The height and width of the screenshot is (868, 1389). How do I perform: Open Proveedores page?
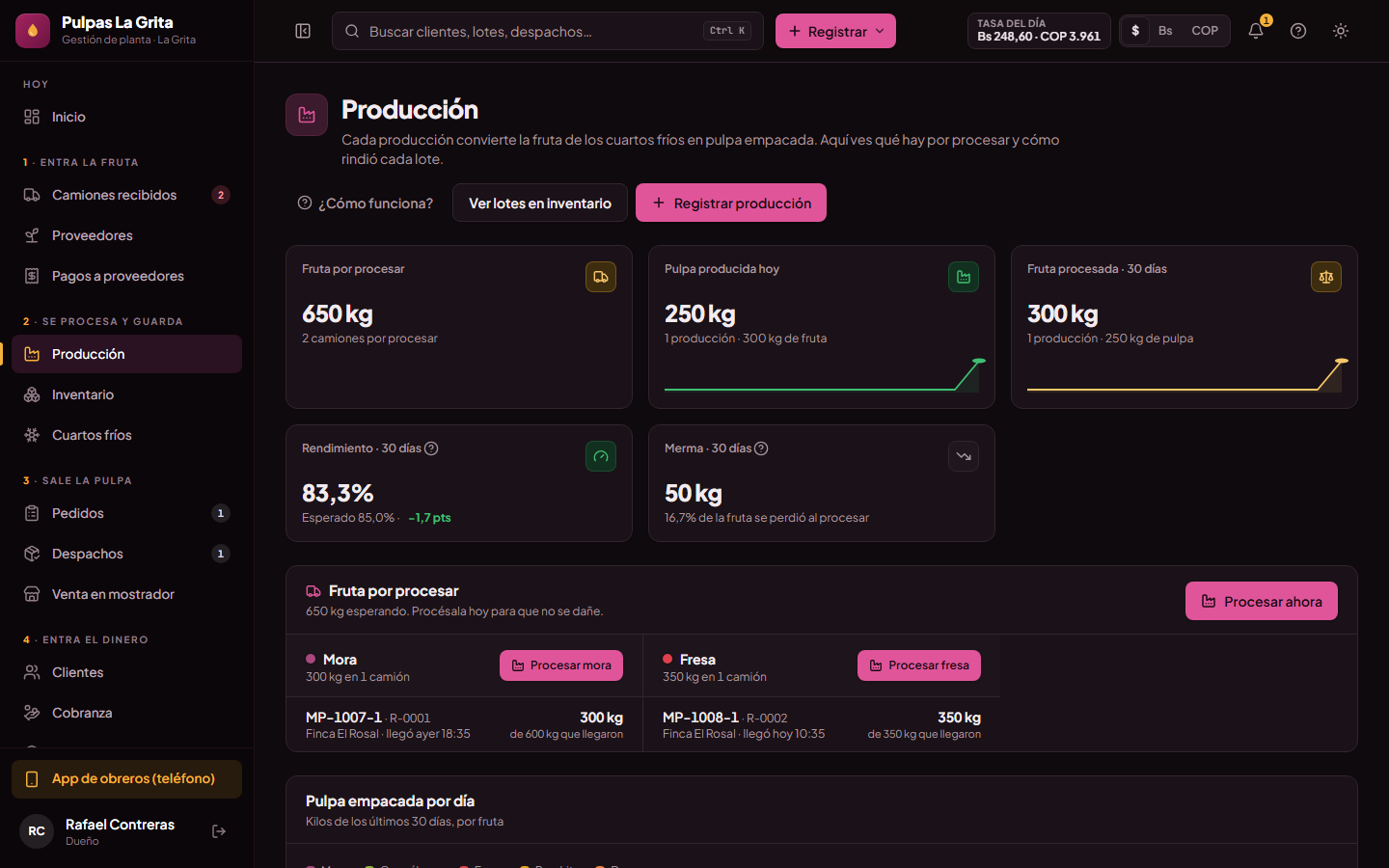point(126,235)
